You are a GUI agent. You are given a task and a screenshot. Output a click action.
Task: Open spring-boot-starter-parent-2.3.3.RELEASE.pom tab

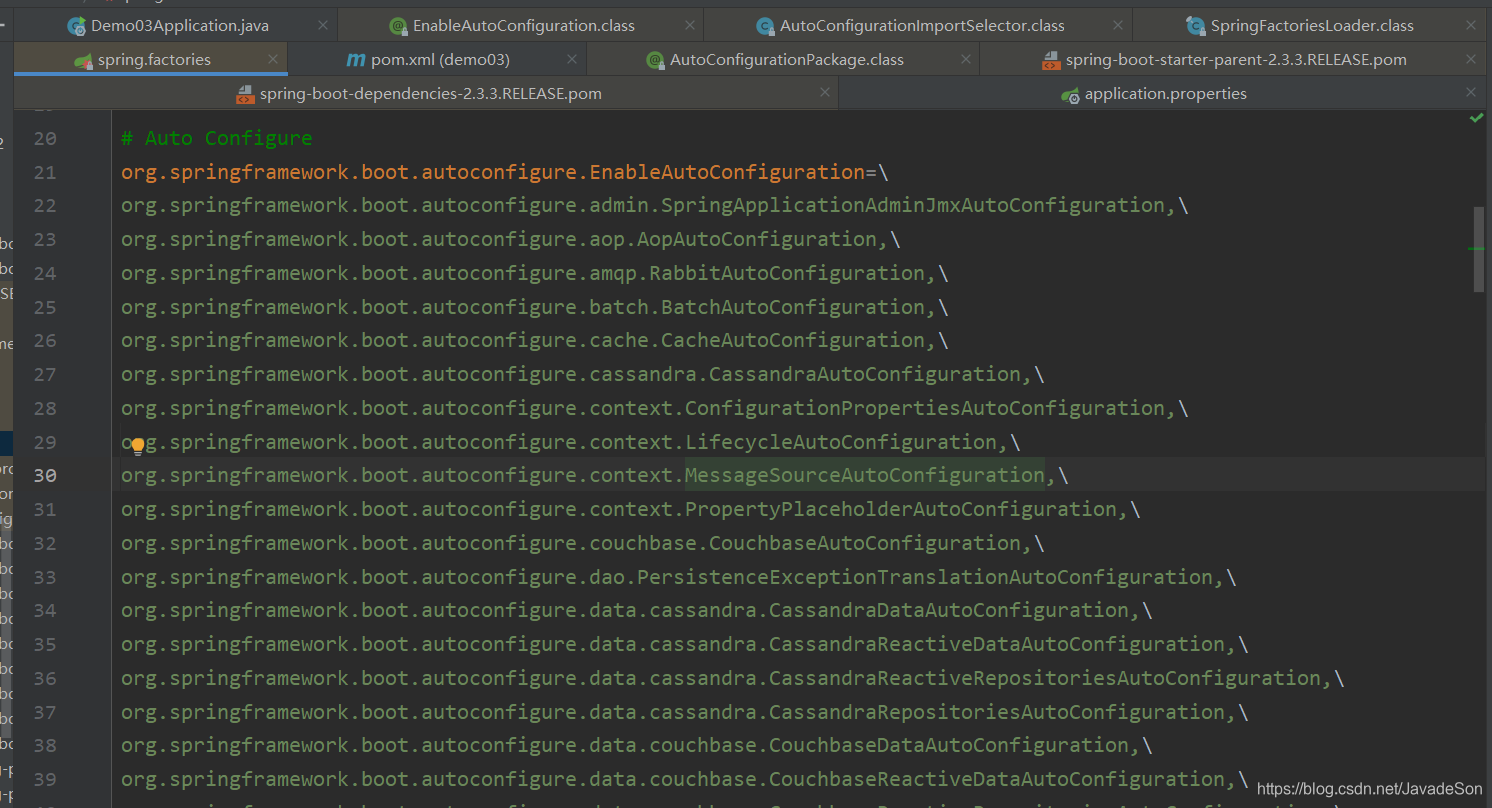(x=1233, y=59)
